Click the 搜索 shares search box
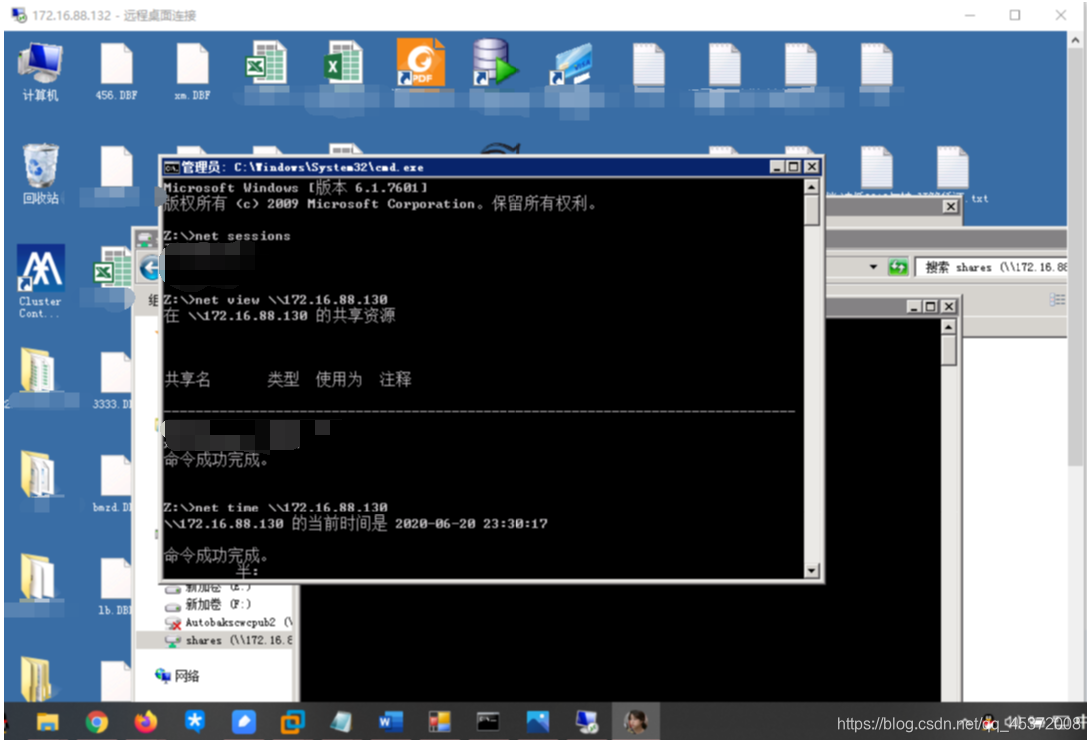 coord(991,267)
